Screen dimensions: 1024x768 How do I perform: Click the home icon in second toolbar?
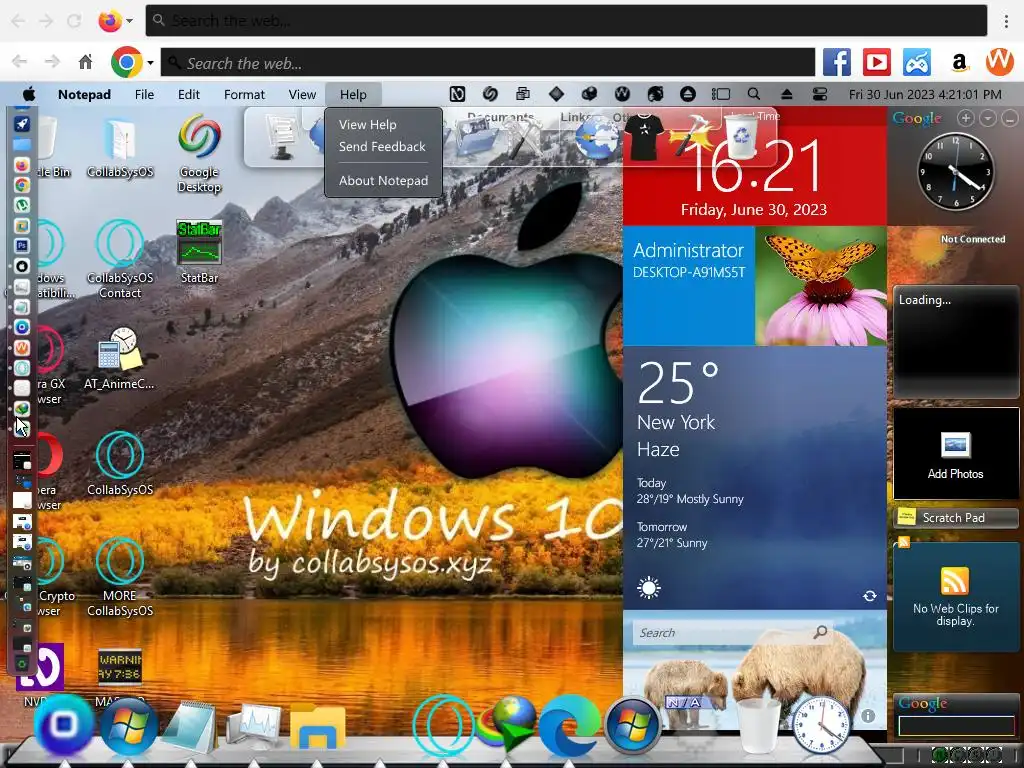[x=85, y=62]
